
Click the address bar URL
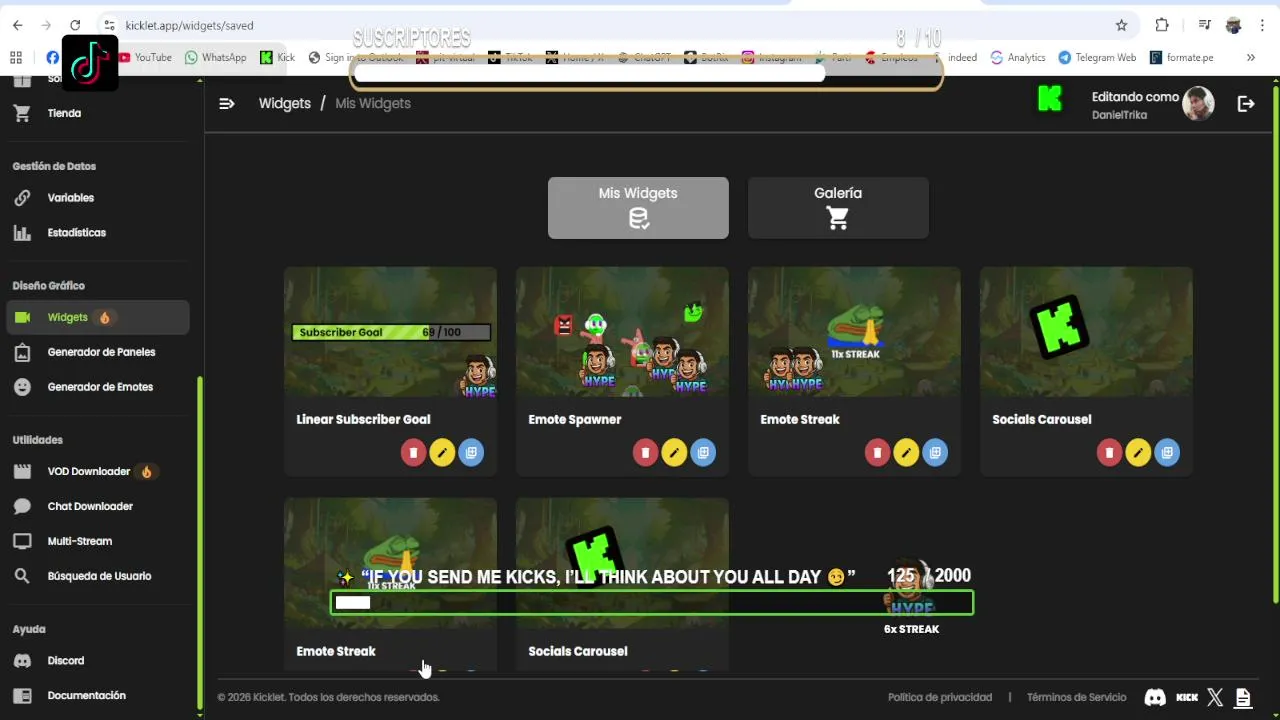(x=190, y=25)
